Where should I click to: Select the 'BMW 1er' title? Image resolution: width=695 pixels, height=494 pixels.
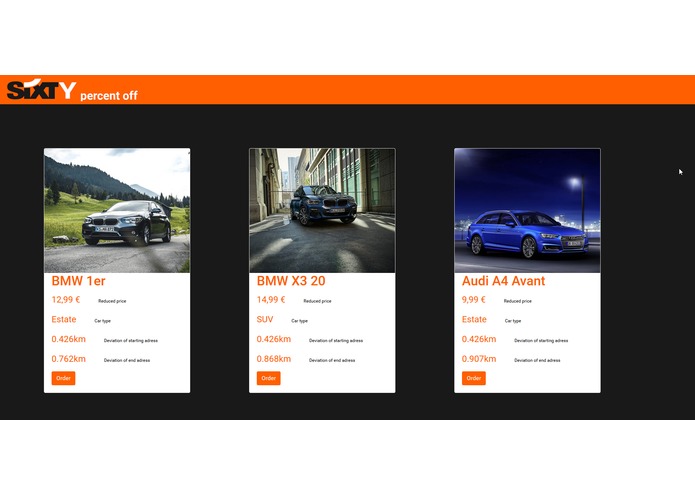tap(78, 281)
